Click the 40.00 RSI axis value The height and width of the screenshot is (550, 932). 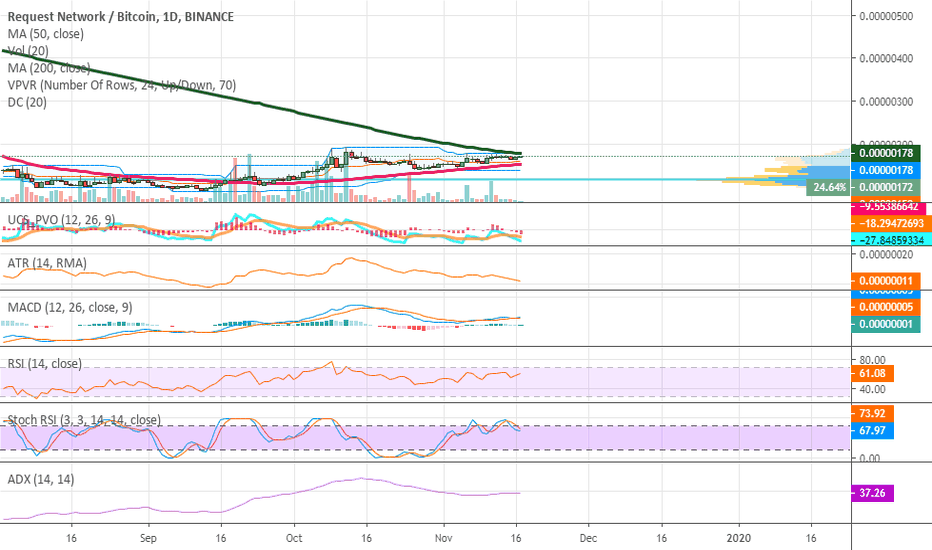coord(872,389)
